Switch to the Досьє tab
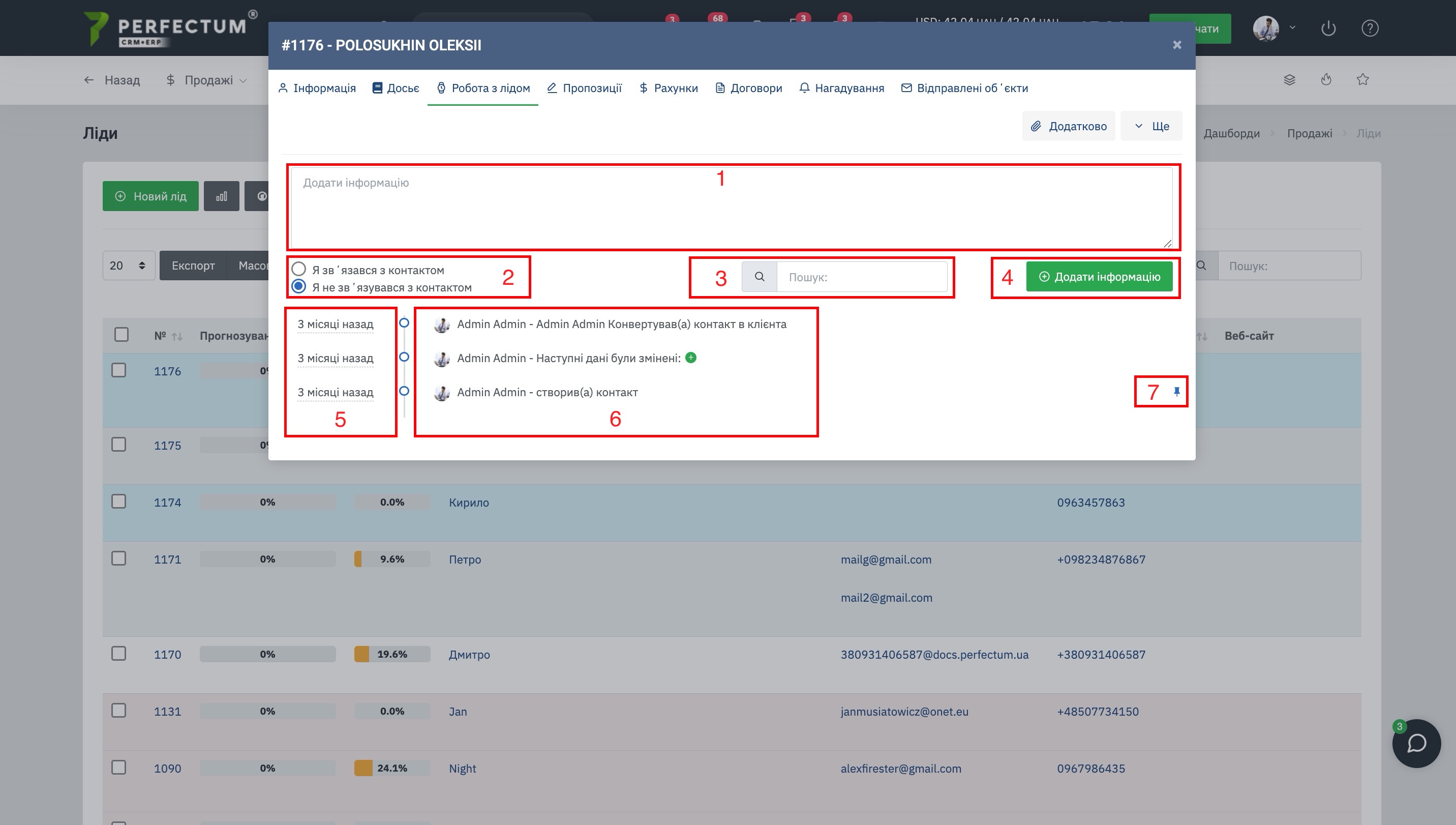Screen dimensions: 1456x825 click(x=396, y=89)
